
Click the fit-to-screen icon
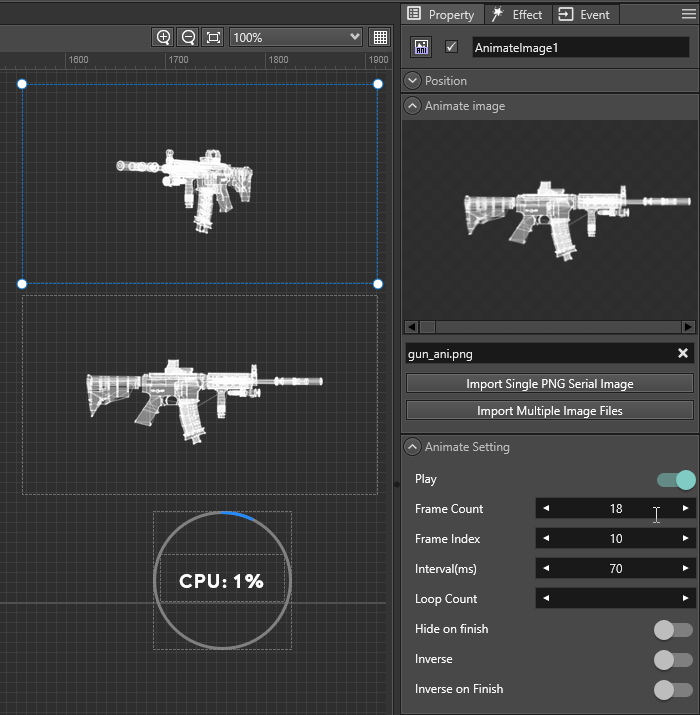pos(213,37)
